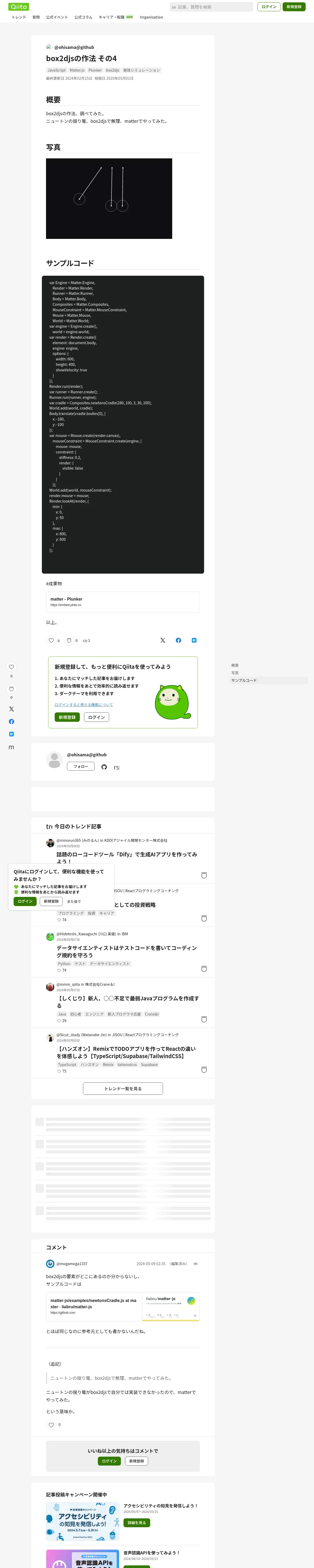The width and height of the screenshot is (314, 1568).
Task: Like the article using the heart below 以上。
Action: click(51, 640)
